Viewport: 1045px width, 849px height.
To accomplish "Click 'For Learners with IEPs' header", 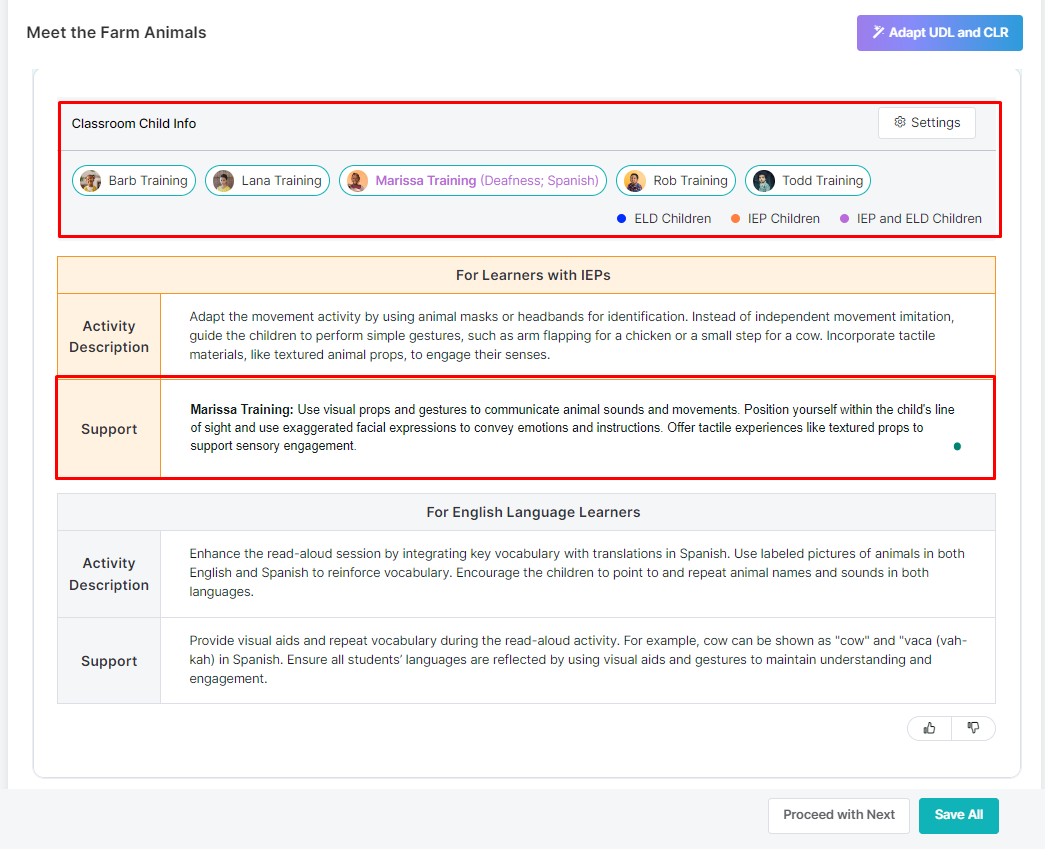I will pos(533,275).
